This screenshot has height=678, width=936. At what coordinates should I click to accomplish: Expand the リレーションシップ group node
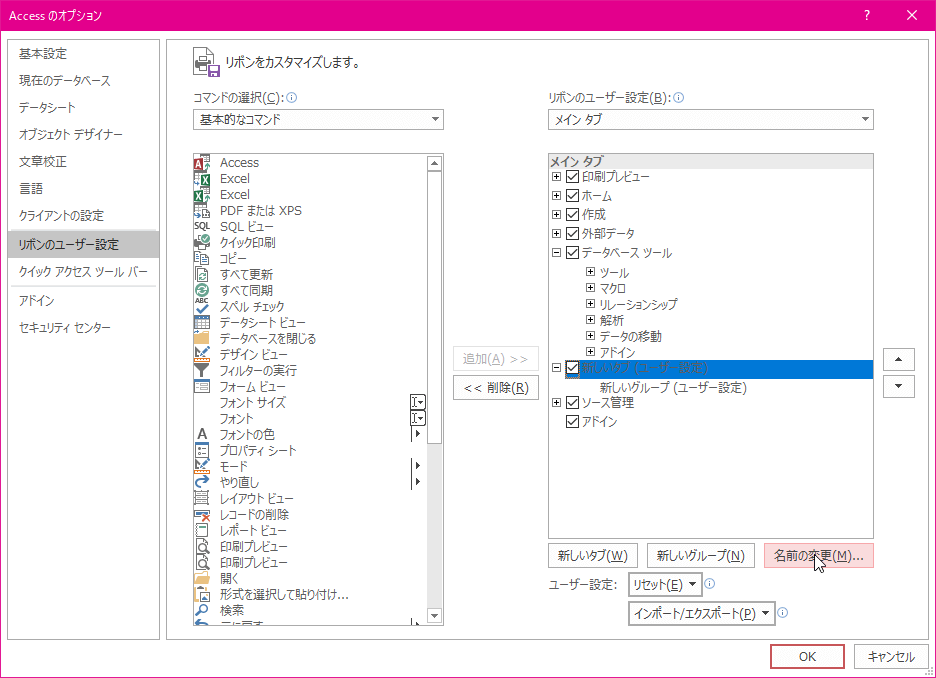[x=590, y=304]
